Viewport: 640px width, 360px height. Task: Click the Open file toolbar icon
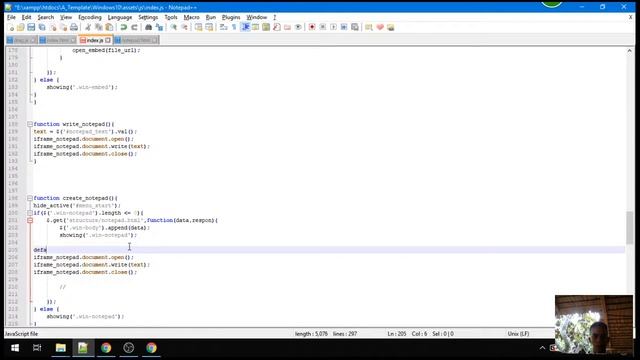(x=20, y=27)
